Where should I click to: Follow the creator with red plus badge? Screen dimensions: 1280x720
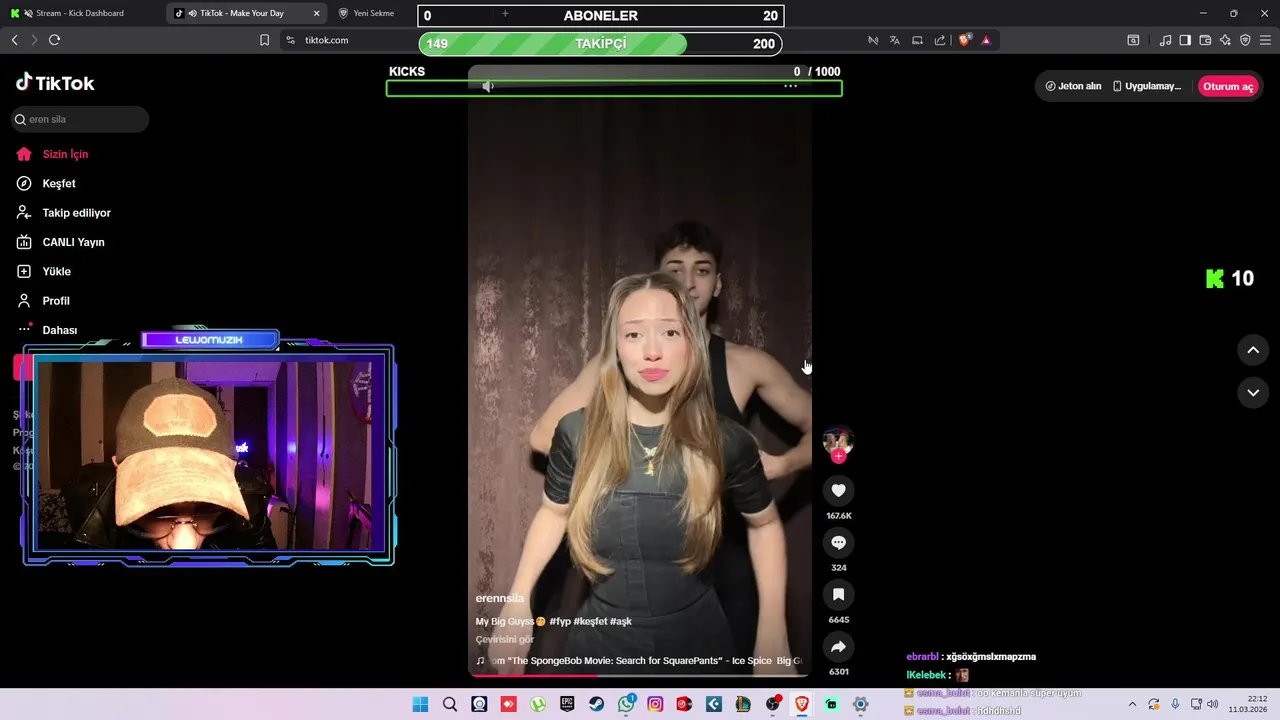pyautogui.click(x=838, y=457)
